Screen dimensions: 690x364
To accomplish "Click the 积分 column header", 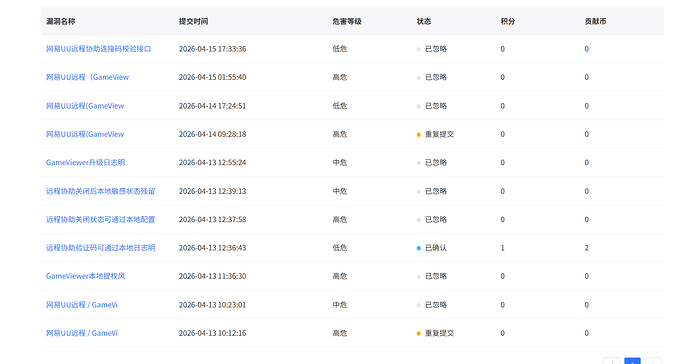I will tap(508, 21).
